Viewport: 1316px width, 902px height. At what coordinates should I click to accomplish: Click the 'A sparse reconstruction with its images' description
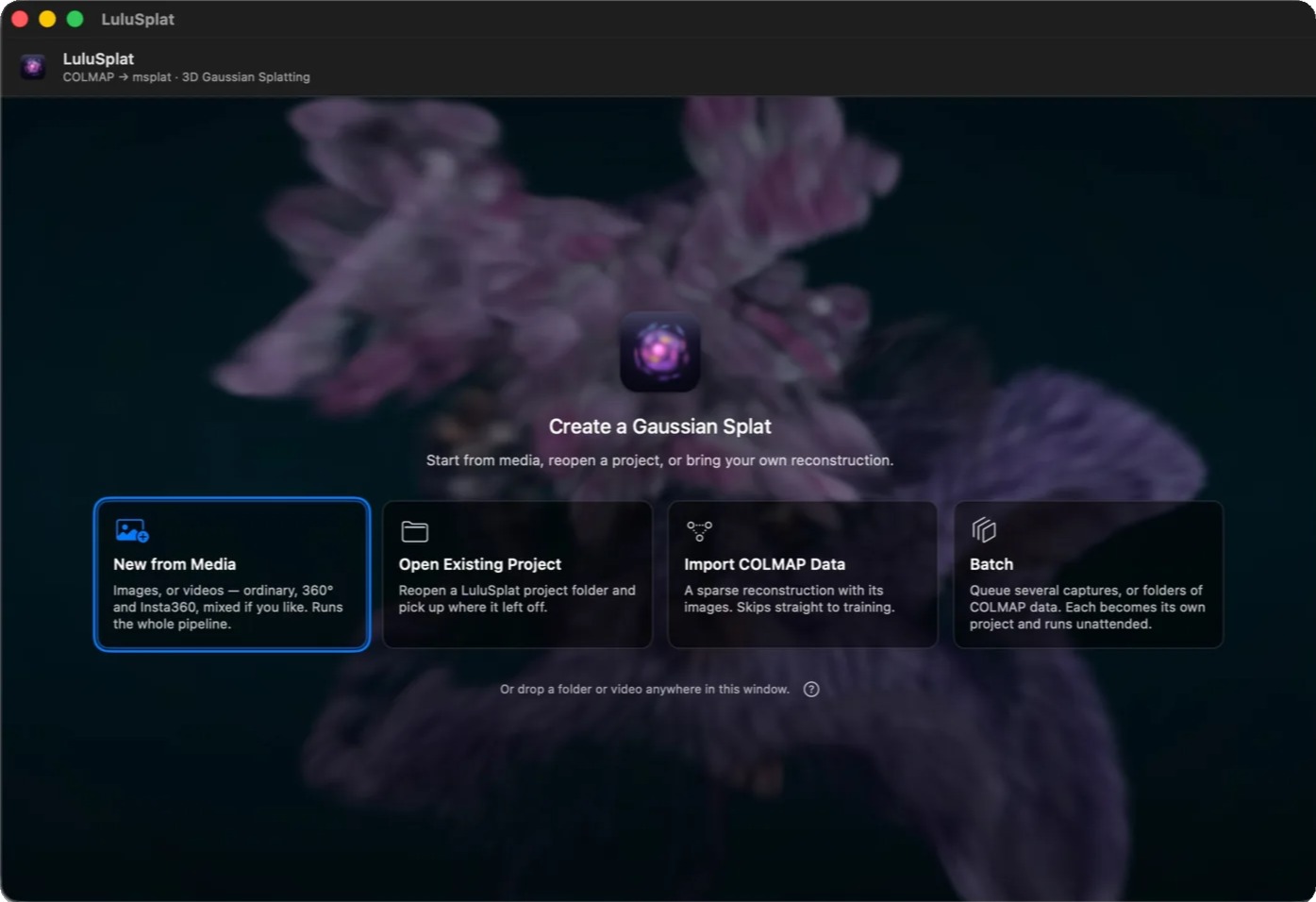pos(790,599)
